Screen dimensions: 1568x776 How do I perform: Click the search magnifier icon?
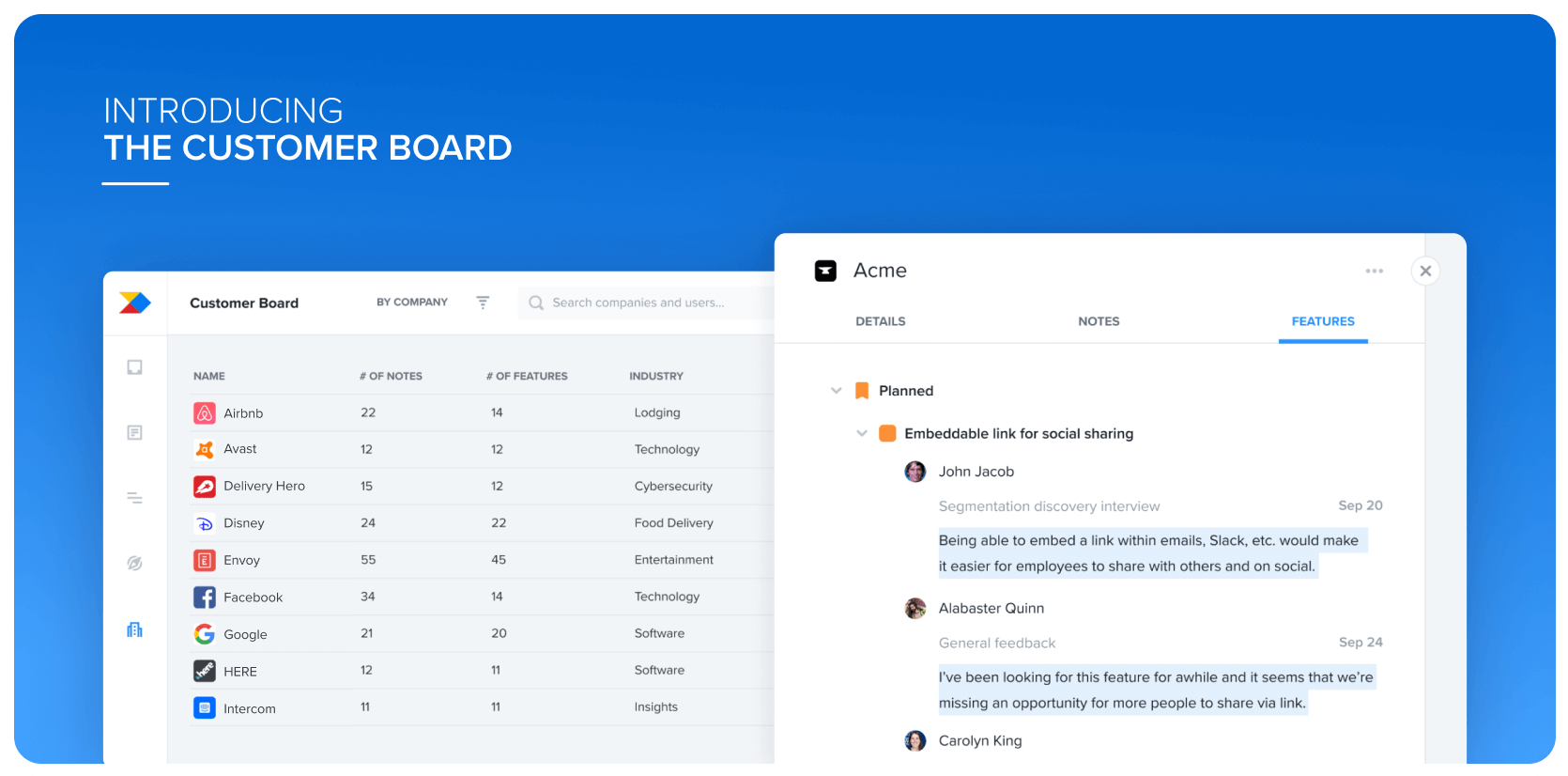(x=536, y=303)
